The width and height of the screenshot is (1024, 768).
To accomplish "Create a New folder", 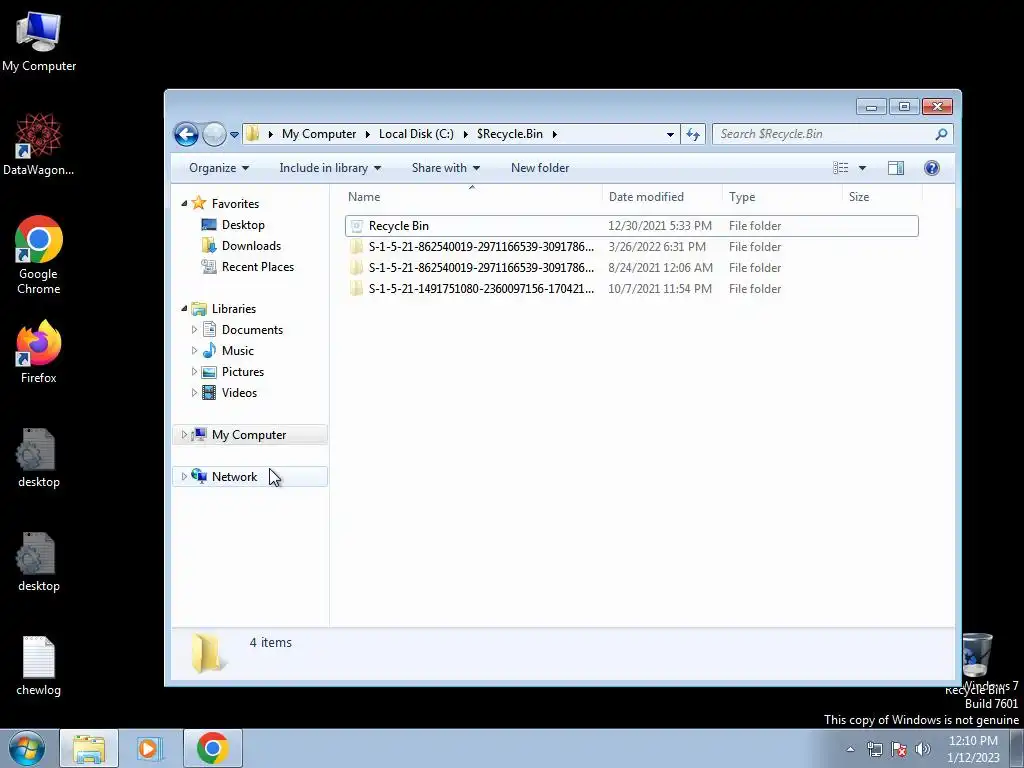I will click(x=540, y=168).
